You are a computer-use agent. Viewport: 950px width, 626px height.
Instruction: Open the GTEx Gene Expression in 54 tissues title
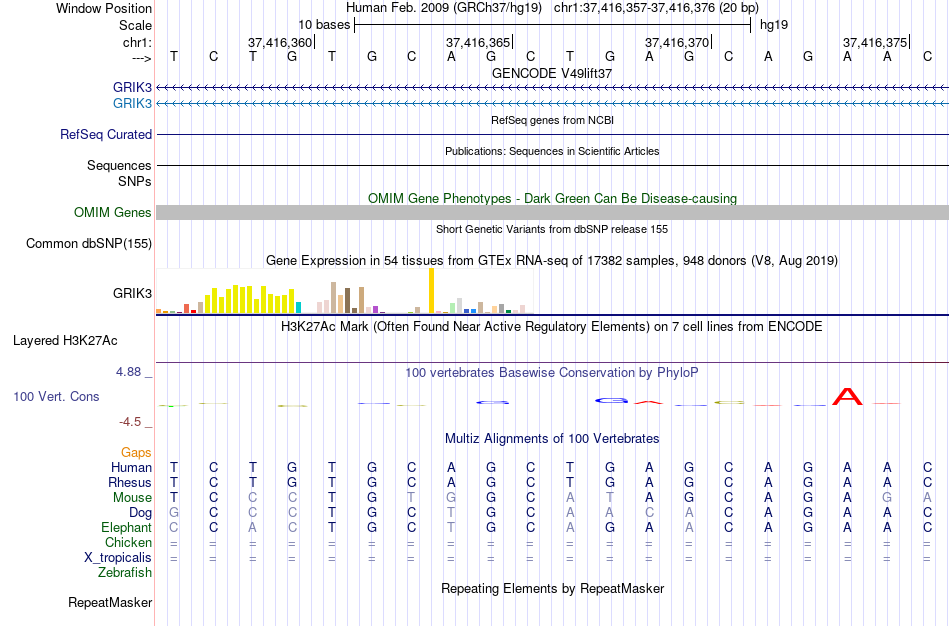coord(552,261)
